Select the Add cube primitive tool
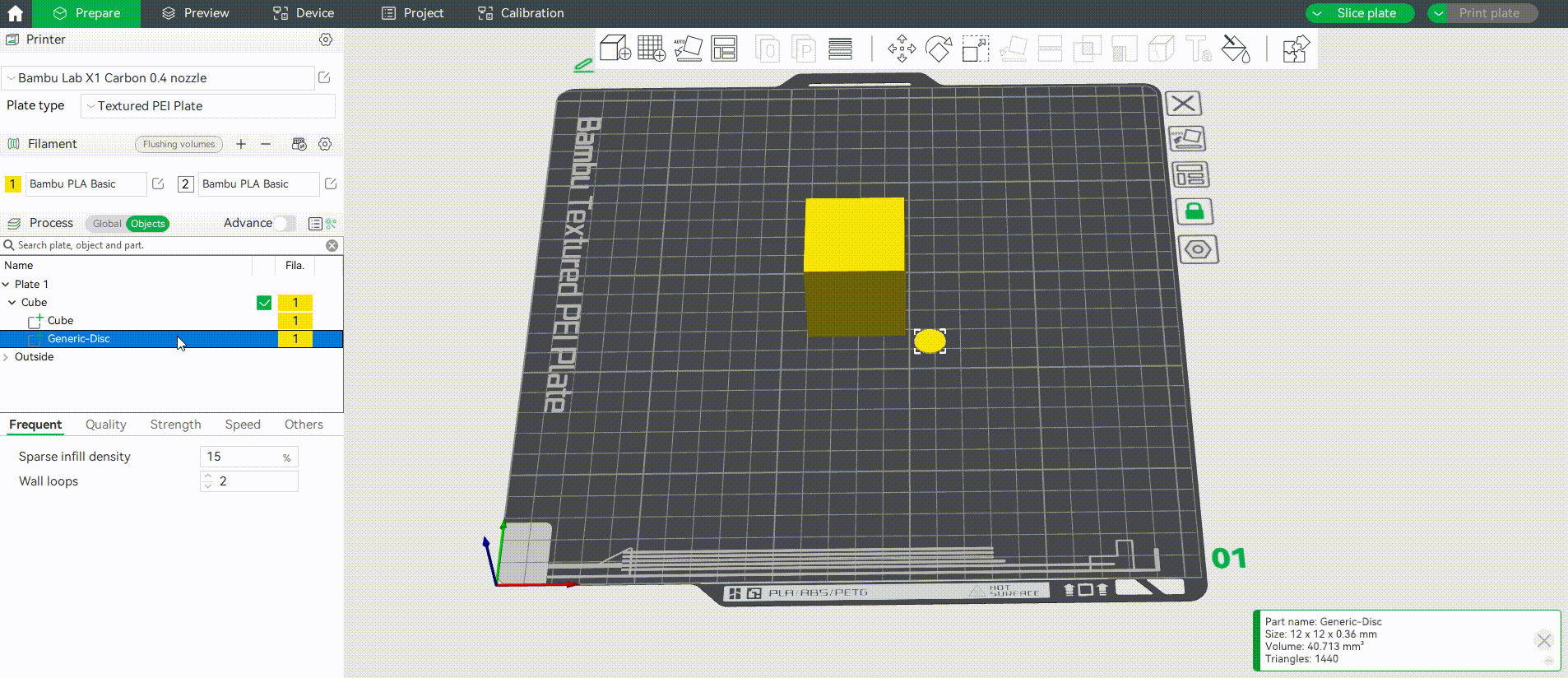The image size is (1568, 678). (615, 49)
